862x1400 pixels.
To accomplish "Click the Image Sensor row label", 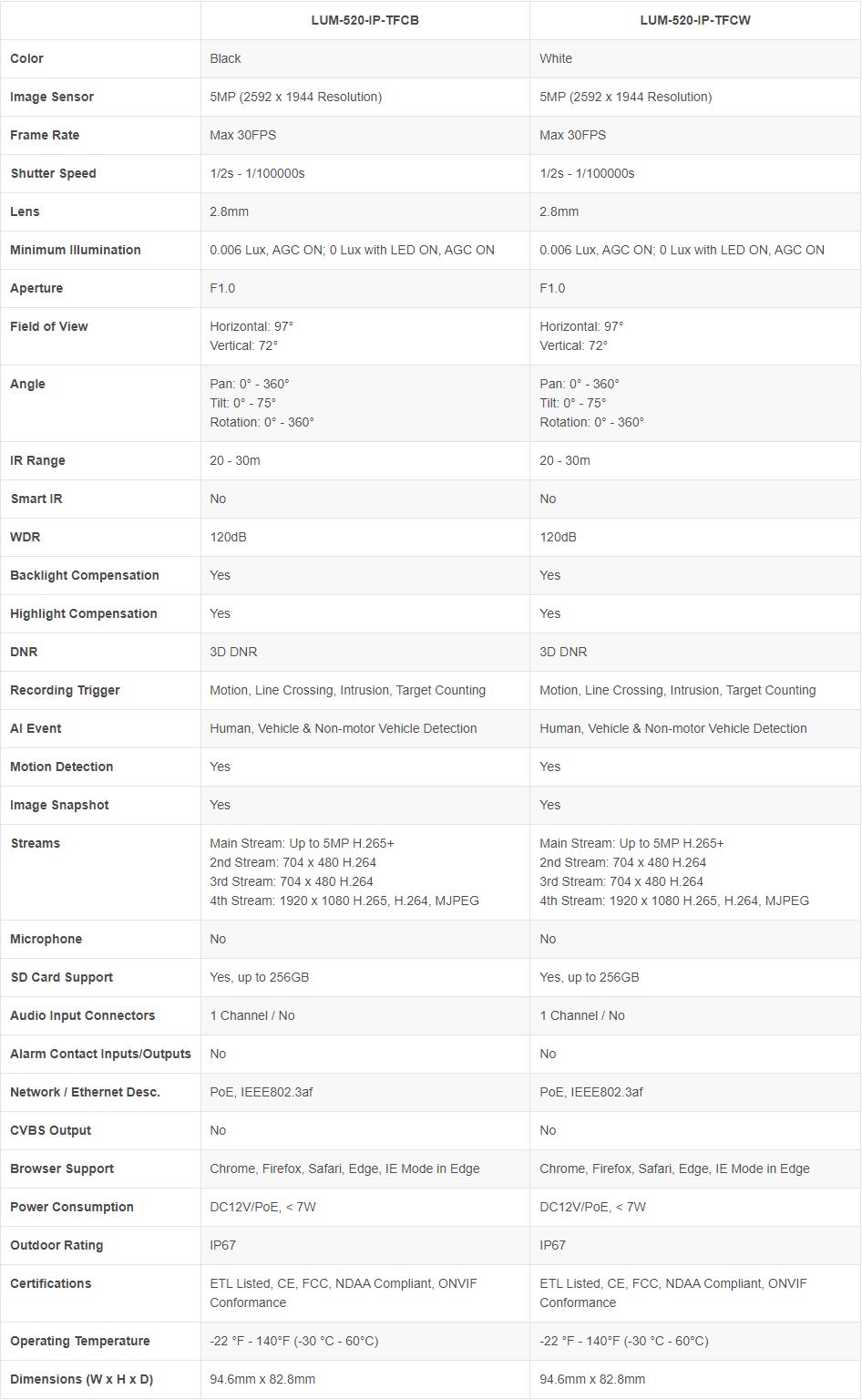I will [52, 97].
